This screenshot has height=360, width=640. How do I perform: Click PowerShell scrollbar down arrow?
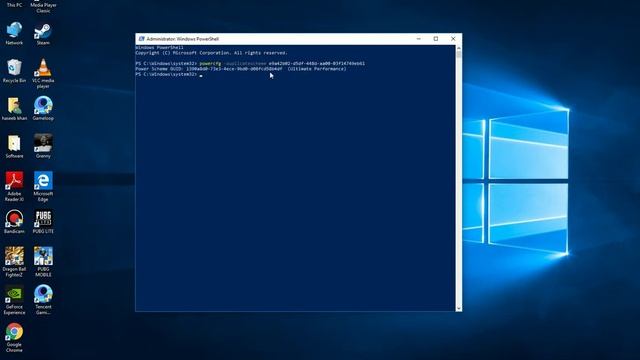[459, 309]
